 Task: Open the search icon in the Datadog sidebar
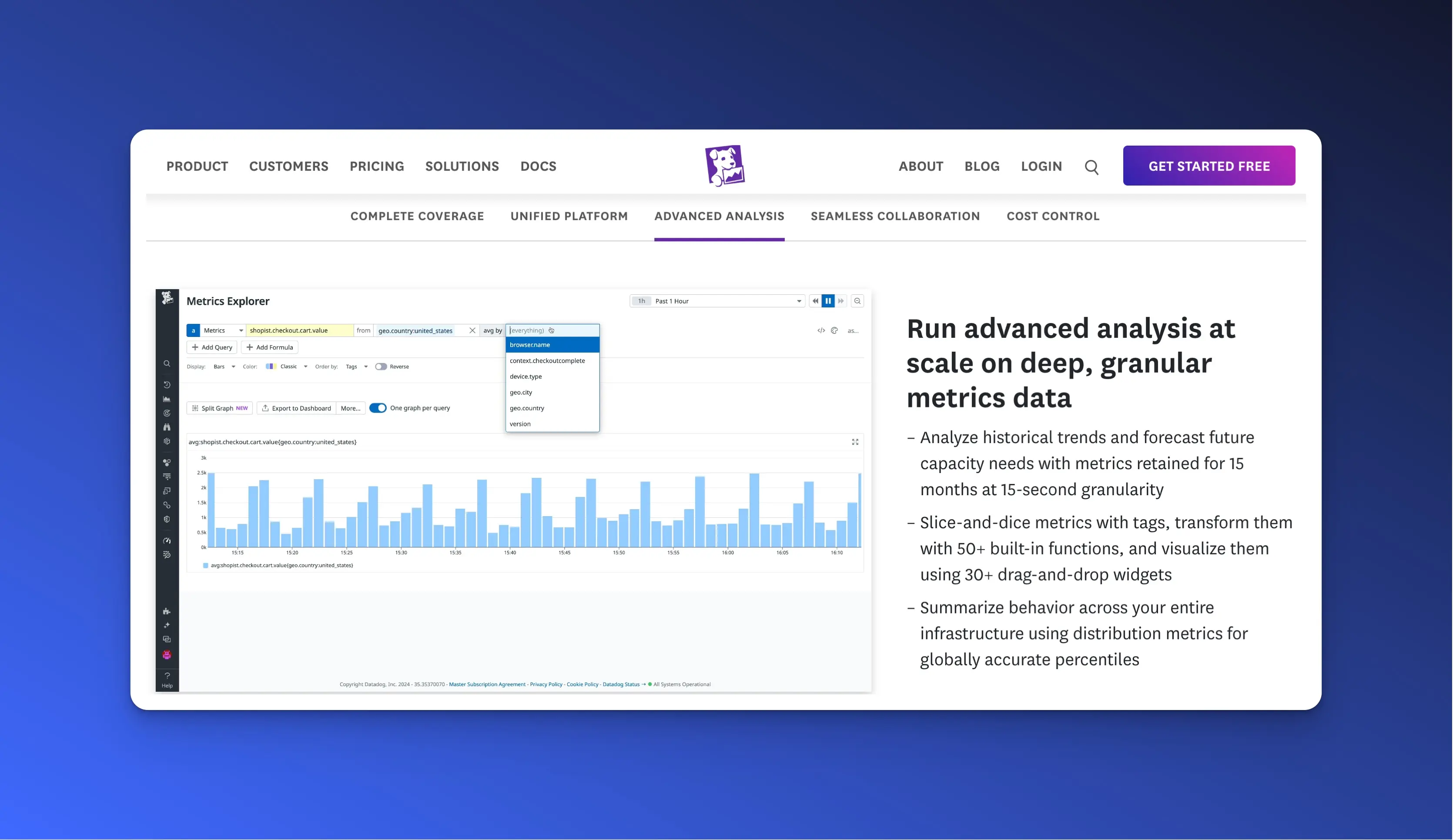pos(167,363)
